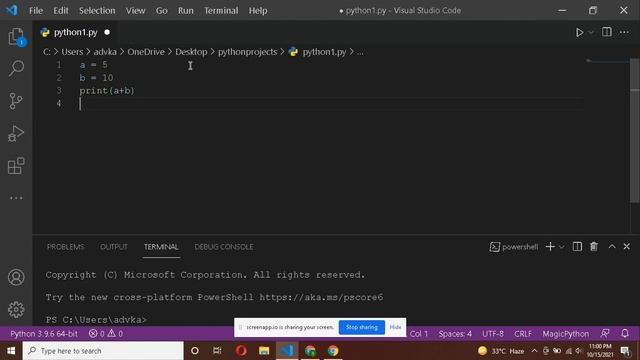This screenshot has height=360, width=640.
Task: Open the Search view in activity bar
Action: click(x=16, y=68)
